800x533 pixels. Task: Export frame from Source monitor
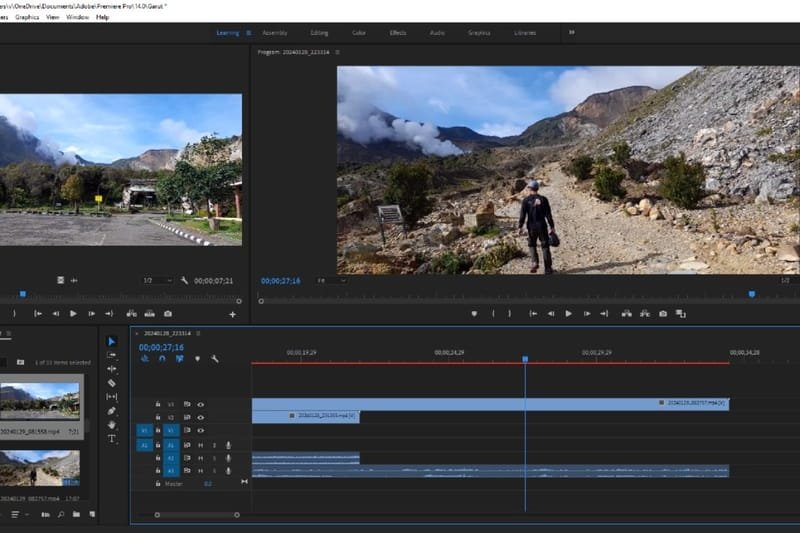point(168,314)
